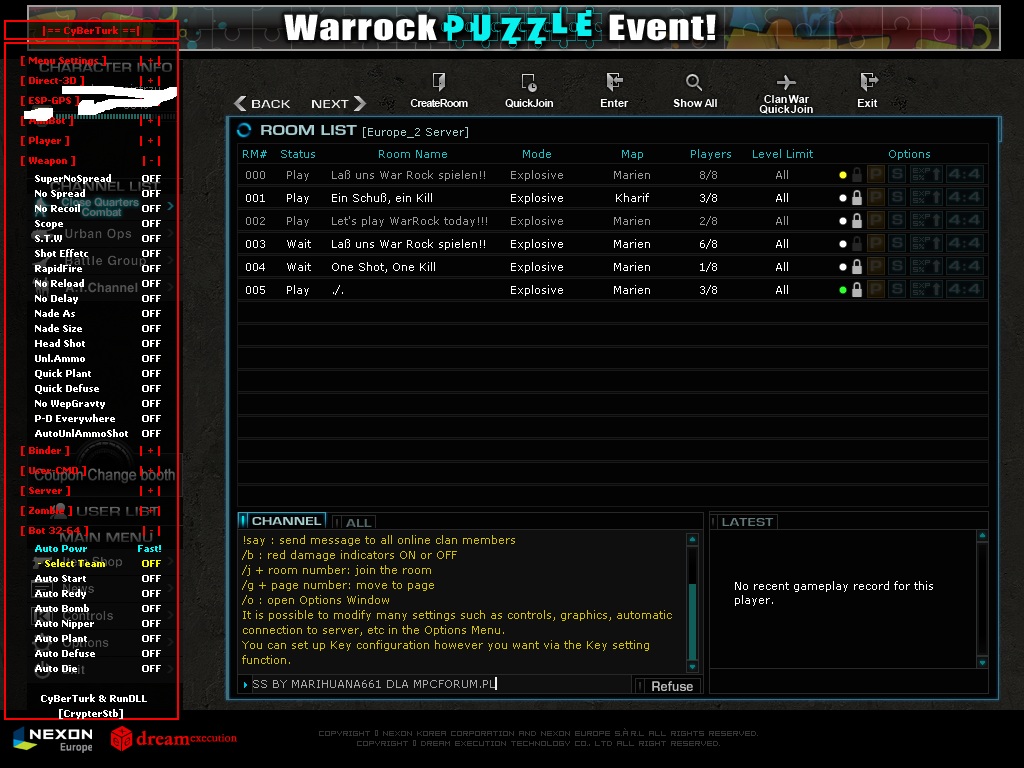Select room 004 One Shot, One Kill
The width and height of the screenshot is (1024, 768).
(613, 266)
